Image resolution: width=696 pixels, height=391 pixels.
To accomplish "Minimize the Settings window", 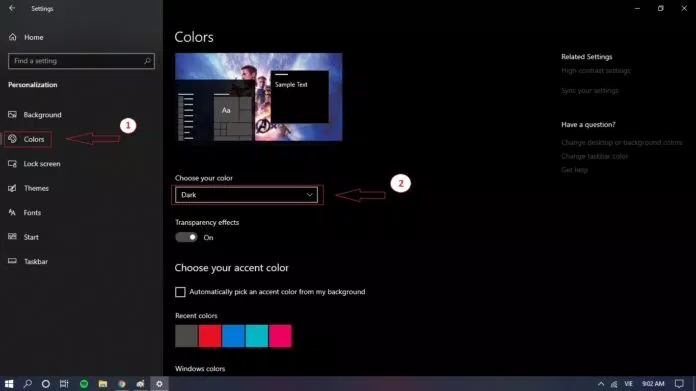I will 637,8.
